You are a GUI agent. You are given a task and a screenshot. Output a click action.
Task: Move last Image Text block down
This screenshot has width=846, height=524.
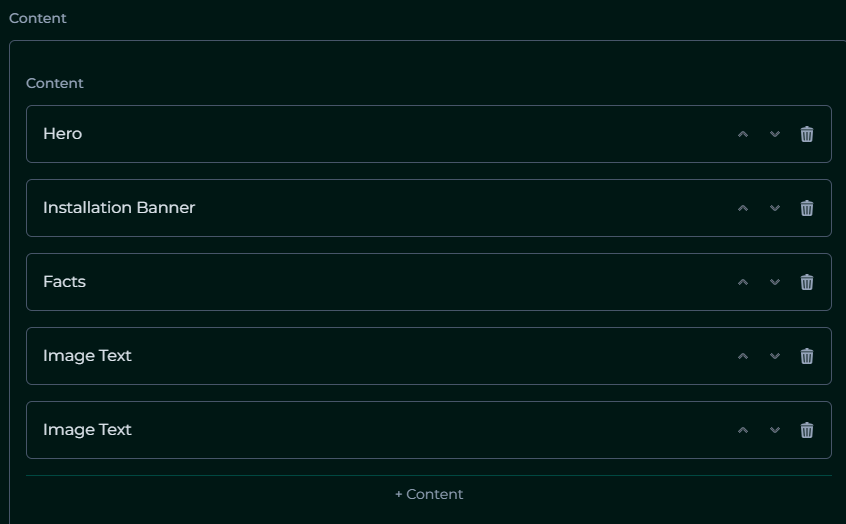tap(775, 430)
